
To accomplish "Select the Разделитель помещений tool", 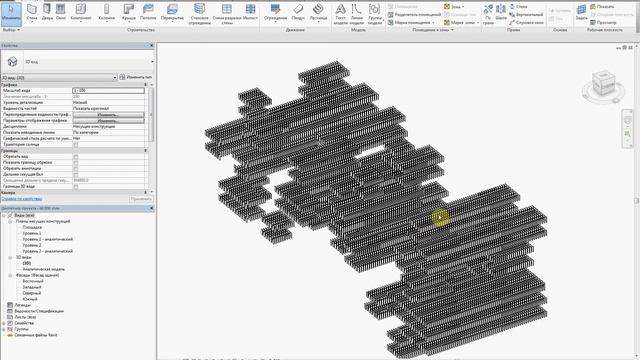I will [414, 15].
